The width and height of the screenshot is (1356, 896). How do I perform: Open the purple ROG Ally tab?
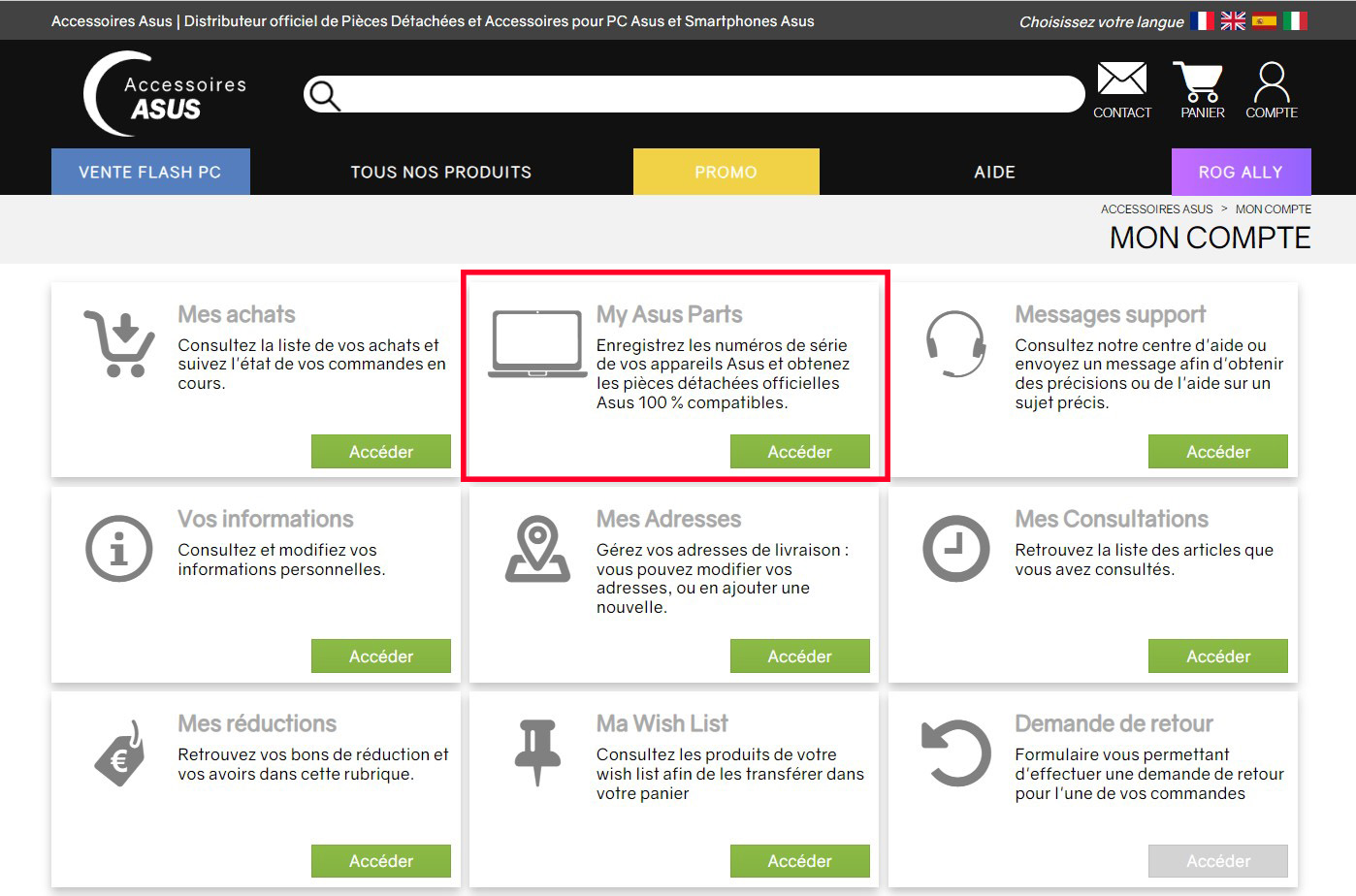pos(1242,172)
